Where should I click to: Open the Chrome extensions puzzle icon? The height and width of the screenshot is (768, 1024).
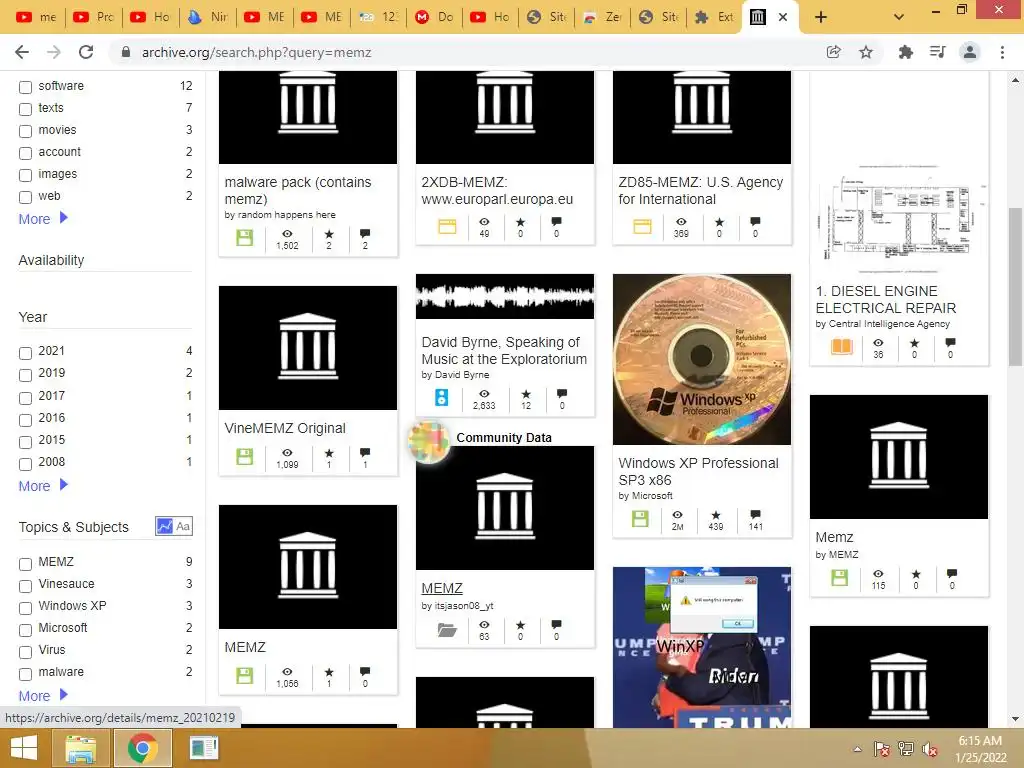(905, 52)
